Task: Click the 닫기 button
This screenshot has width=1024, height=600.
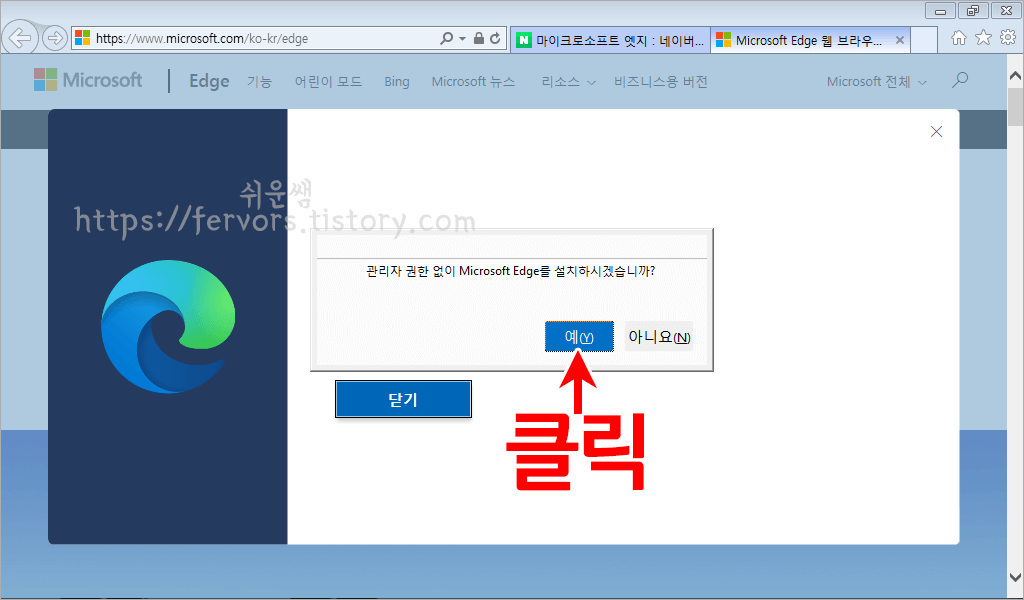Action: coord(403,399)
